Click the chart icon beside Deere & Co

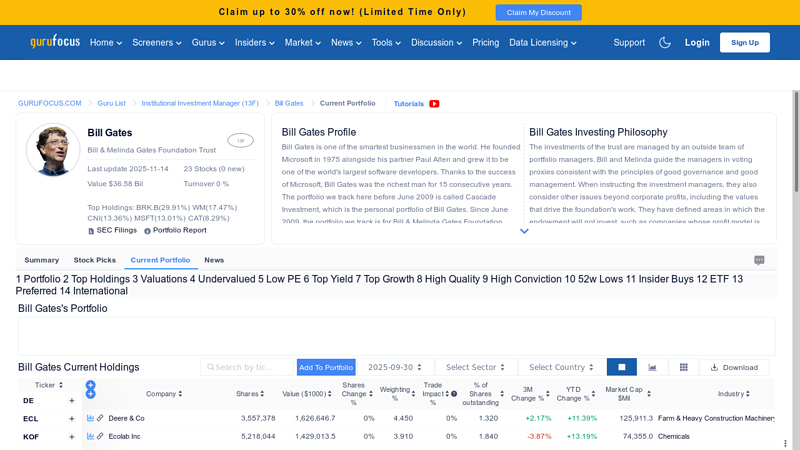click(x=90, y=418)
